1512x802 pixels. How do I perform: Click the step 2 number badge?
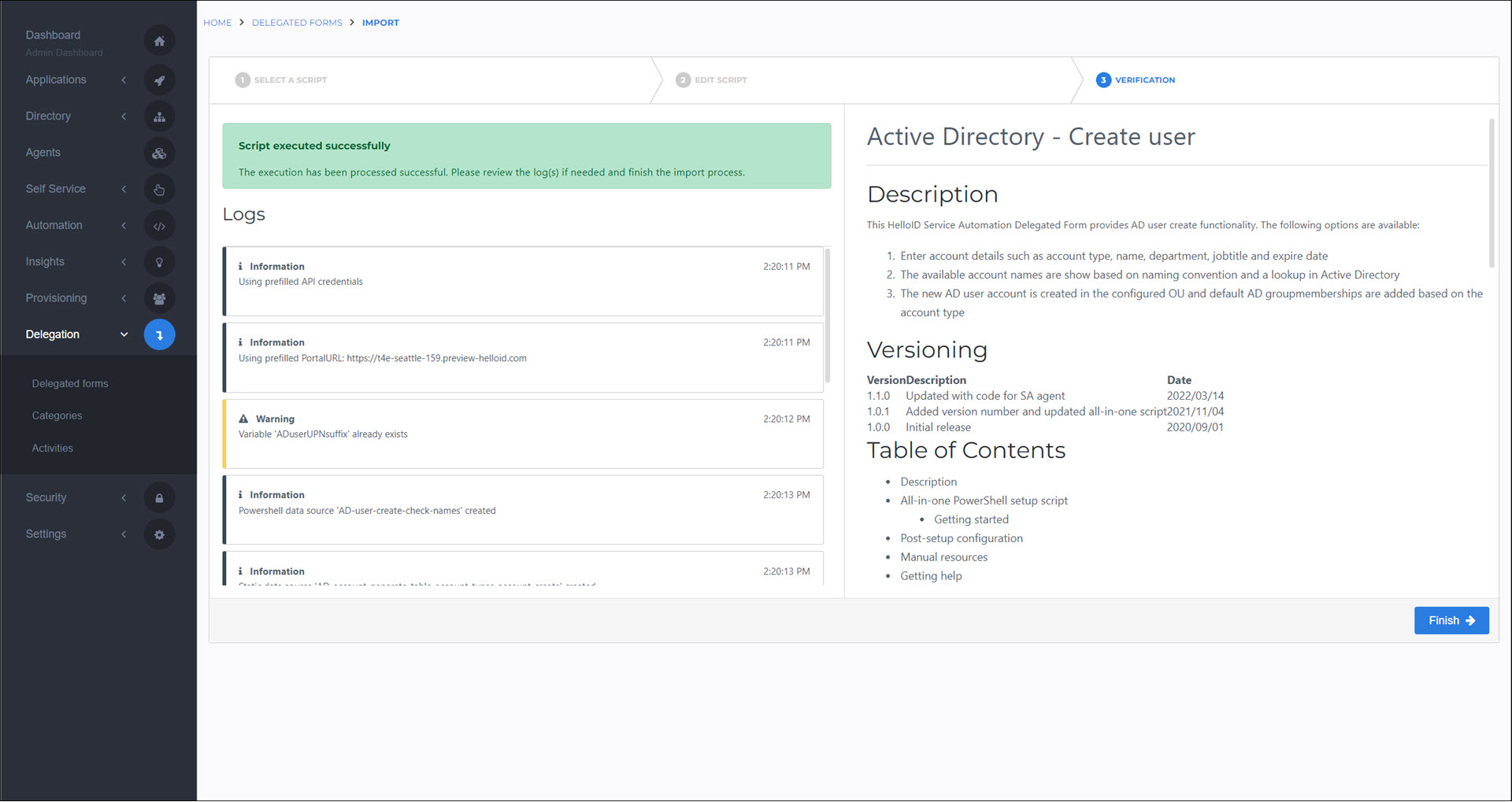(683, 79)
